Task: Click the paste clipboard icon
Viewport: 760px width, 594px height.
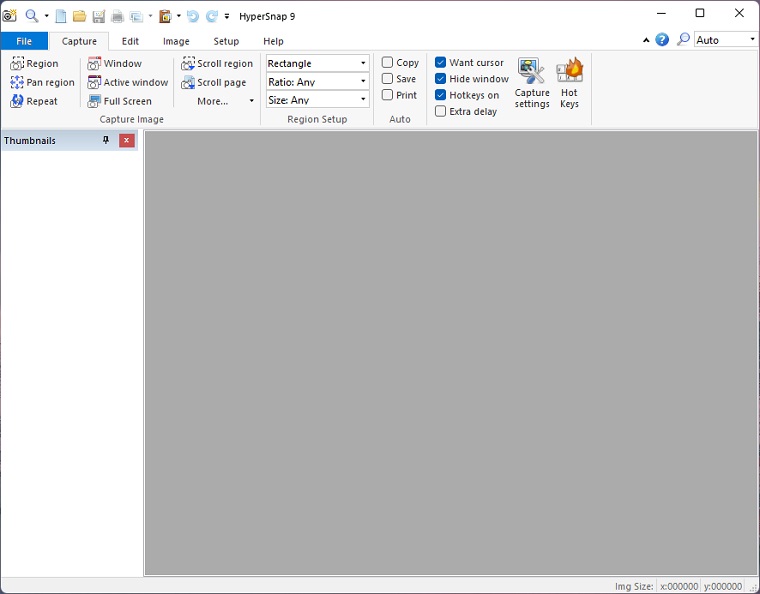Action: pos(165,16)
